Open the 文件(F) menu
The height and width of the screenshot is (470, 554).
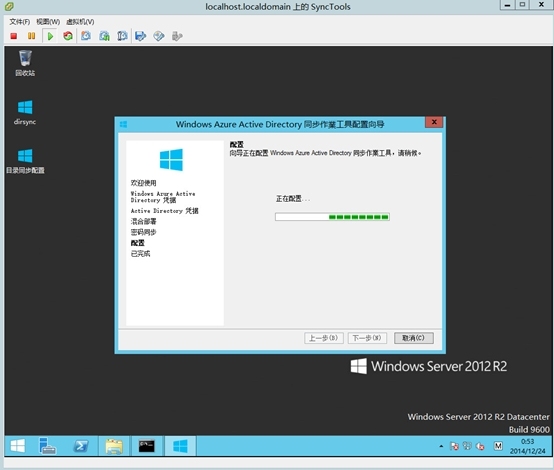coord(19,22)
